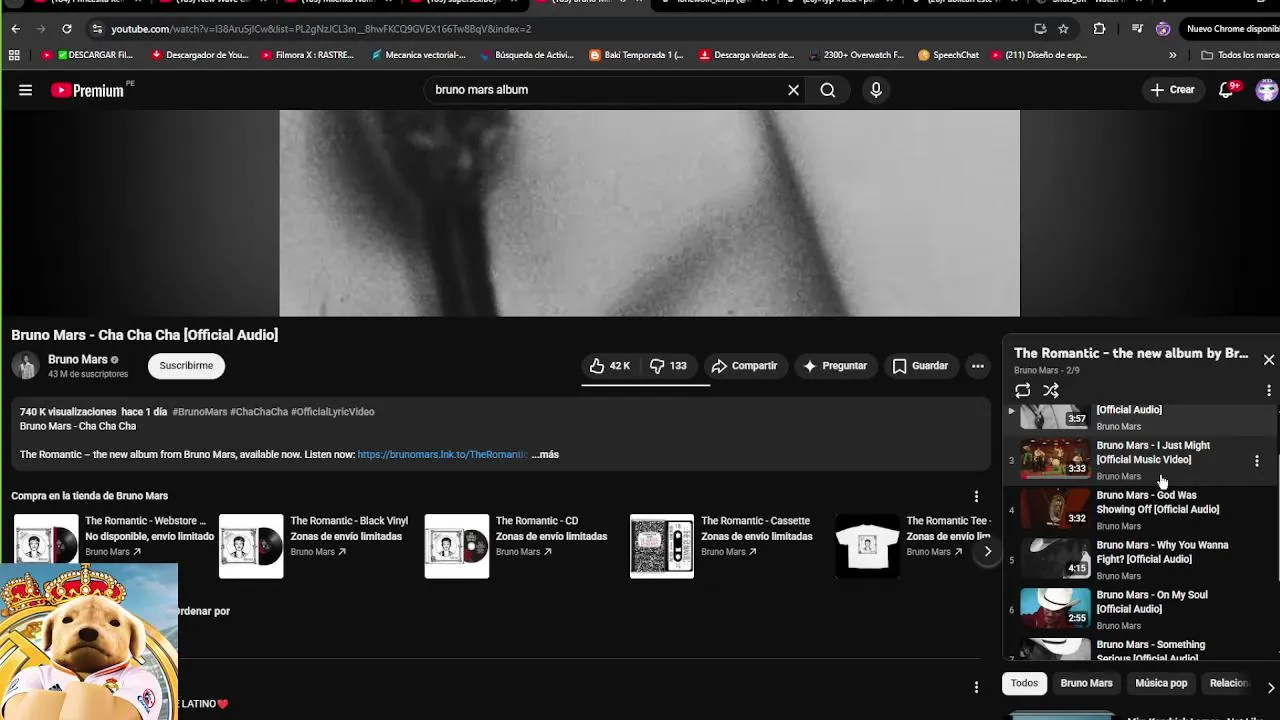Open SpeechChat bookmark

tap(948, 55)
